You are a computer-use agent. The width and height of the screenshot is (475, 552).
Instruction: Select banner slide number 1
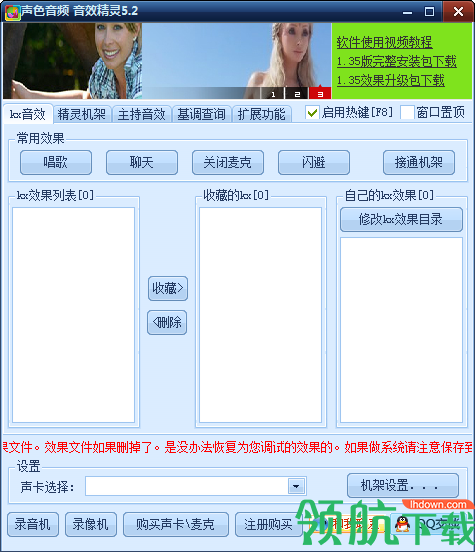pyautogui.click(x=273, y=94)
